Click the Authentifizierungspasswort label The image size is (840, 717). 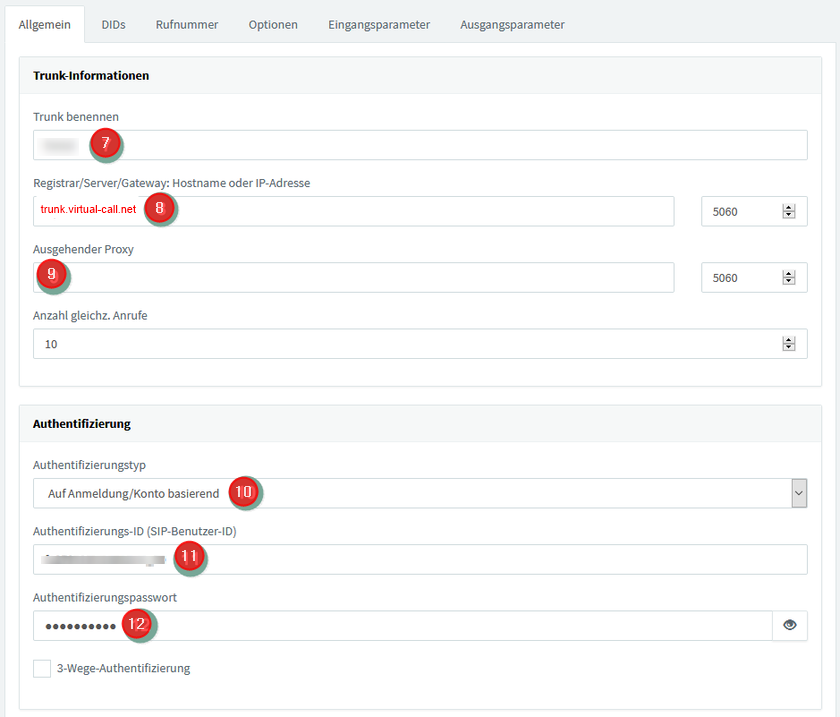(104, 598)
